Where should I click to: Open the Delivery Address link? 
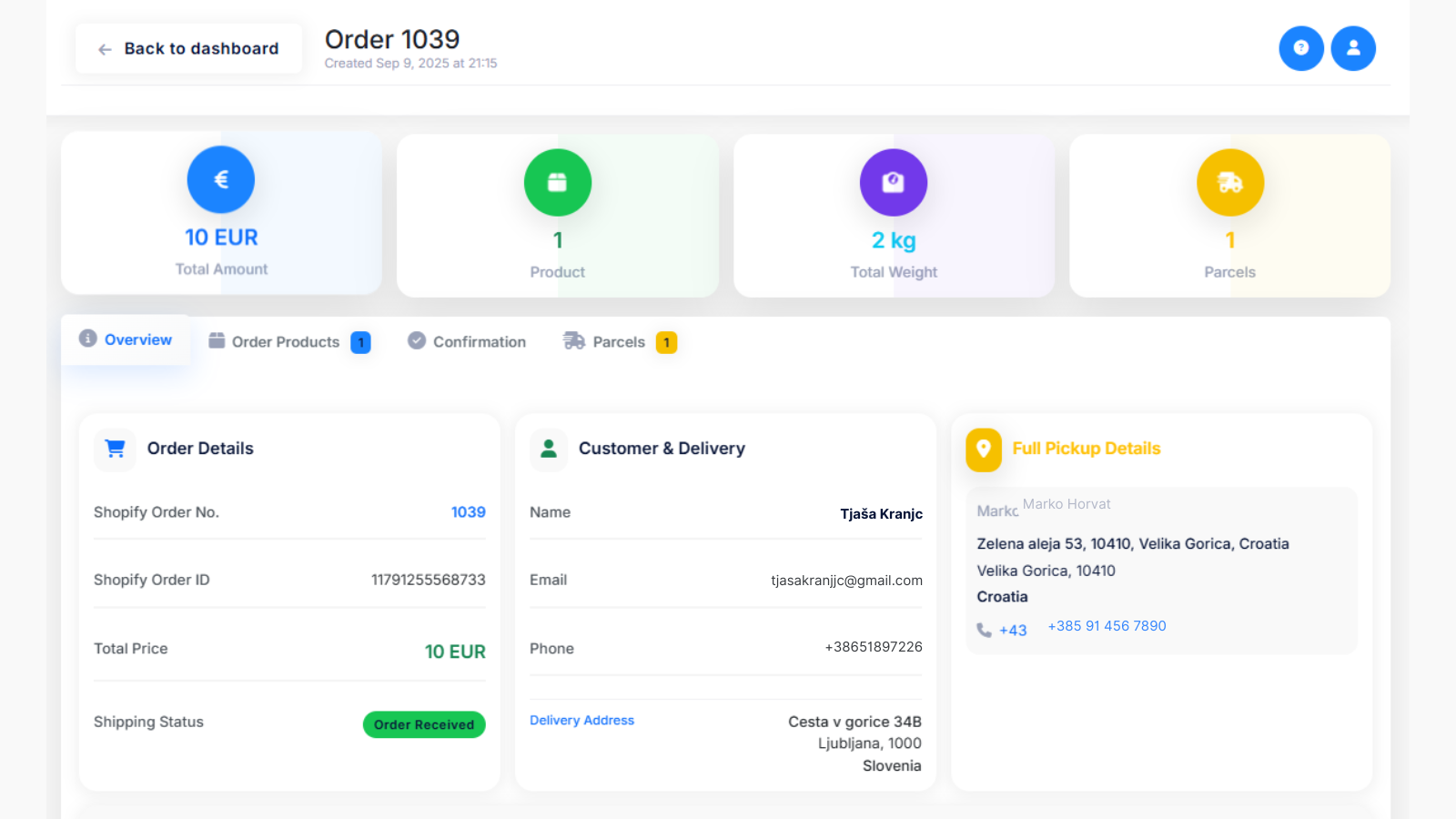point(581,720)
